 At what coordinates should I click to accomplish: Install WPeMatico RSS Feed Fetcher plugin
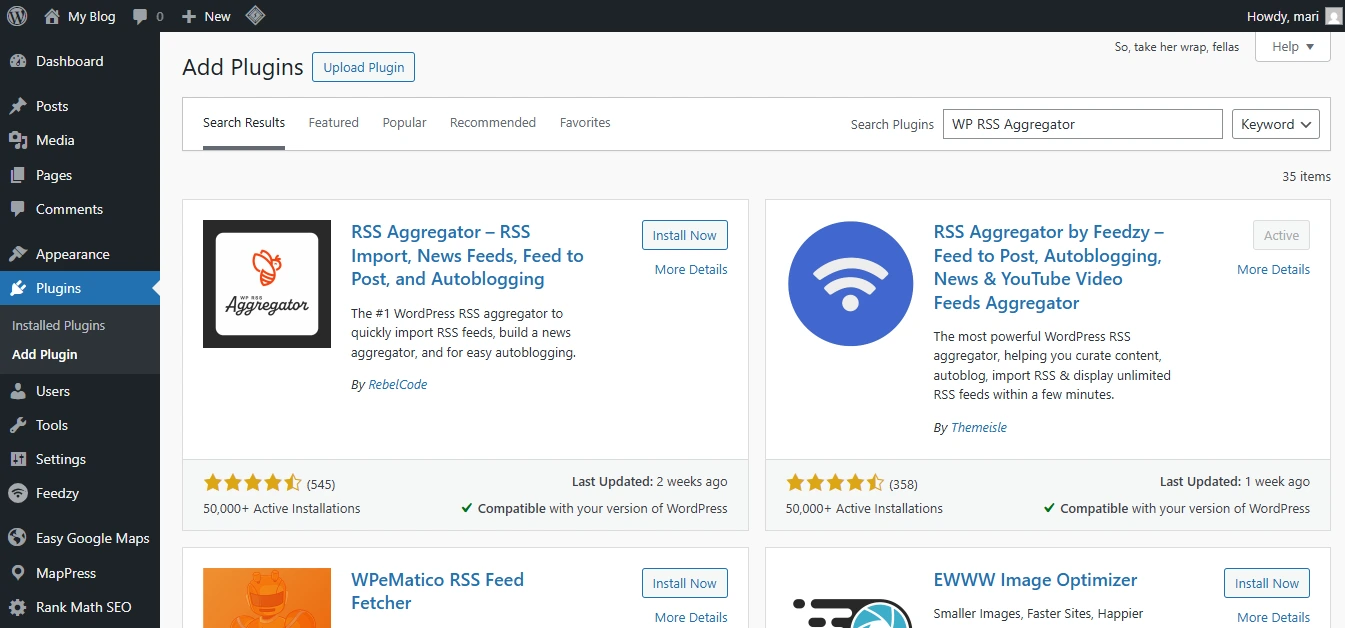coord(685,583)
